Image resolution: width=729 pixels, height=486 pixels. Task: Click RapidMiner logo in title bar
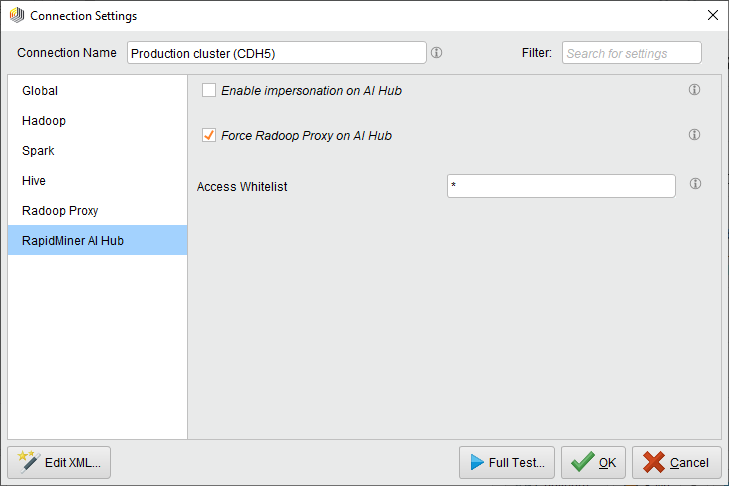point(16,16)
